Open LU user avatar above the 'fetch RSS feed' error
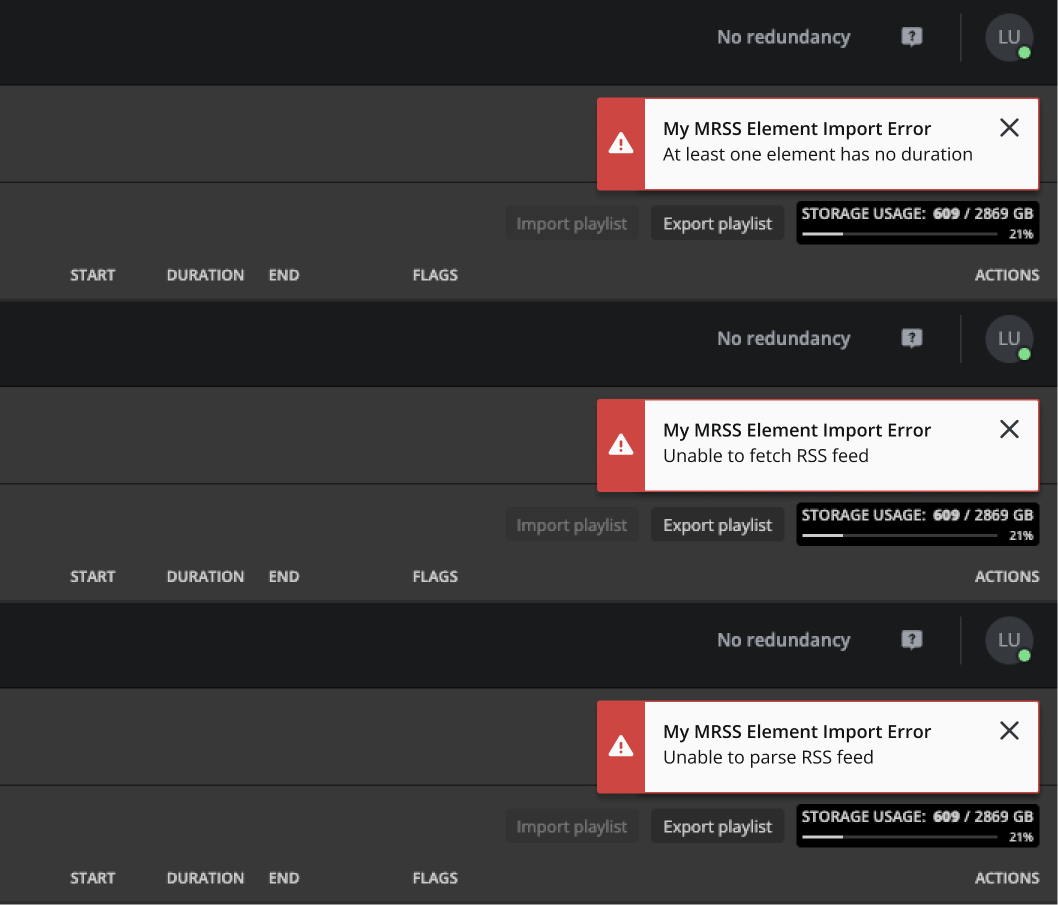Viewport: 1058px width, 905px height. pyautogui.click(x=1008, y=340)
